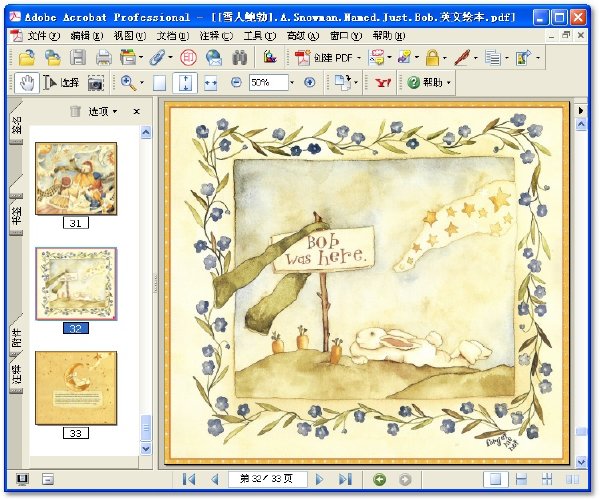Click the Create PDF button
The image size is (600, 501).
click(x=324, y=58)
